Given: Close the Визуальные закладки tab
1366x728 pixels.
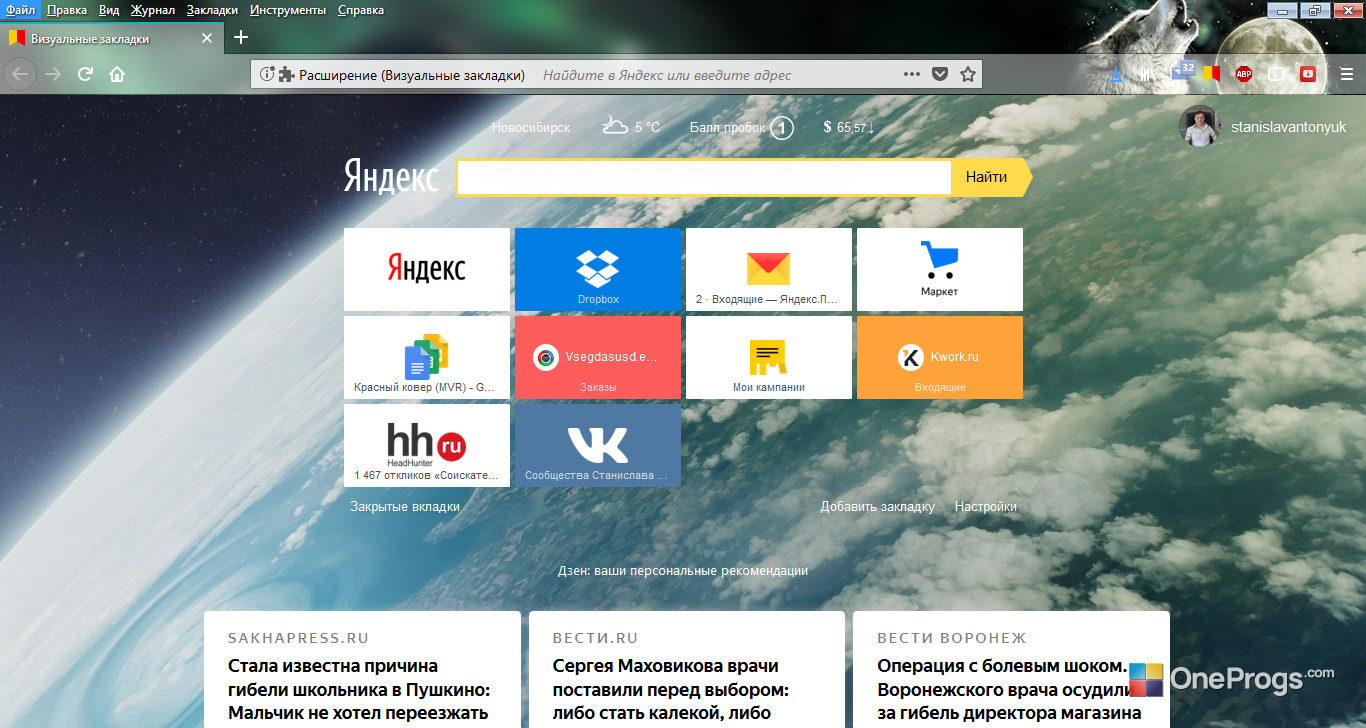Looking at the screenshot, I should (x=207, y=39).
